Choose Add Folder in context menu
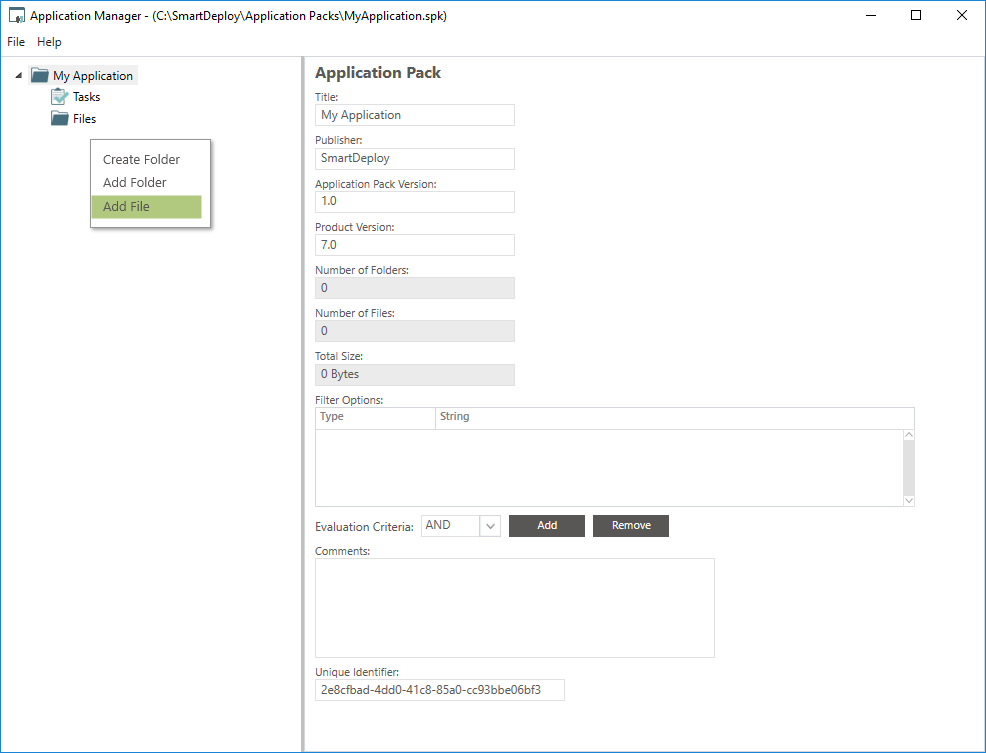Viewport: 986px width, 753px height. coord(135,183)
